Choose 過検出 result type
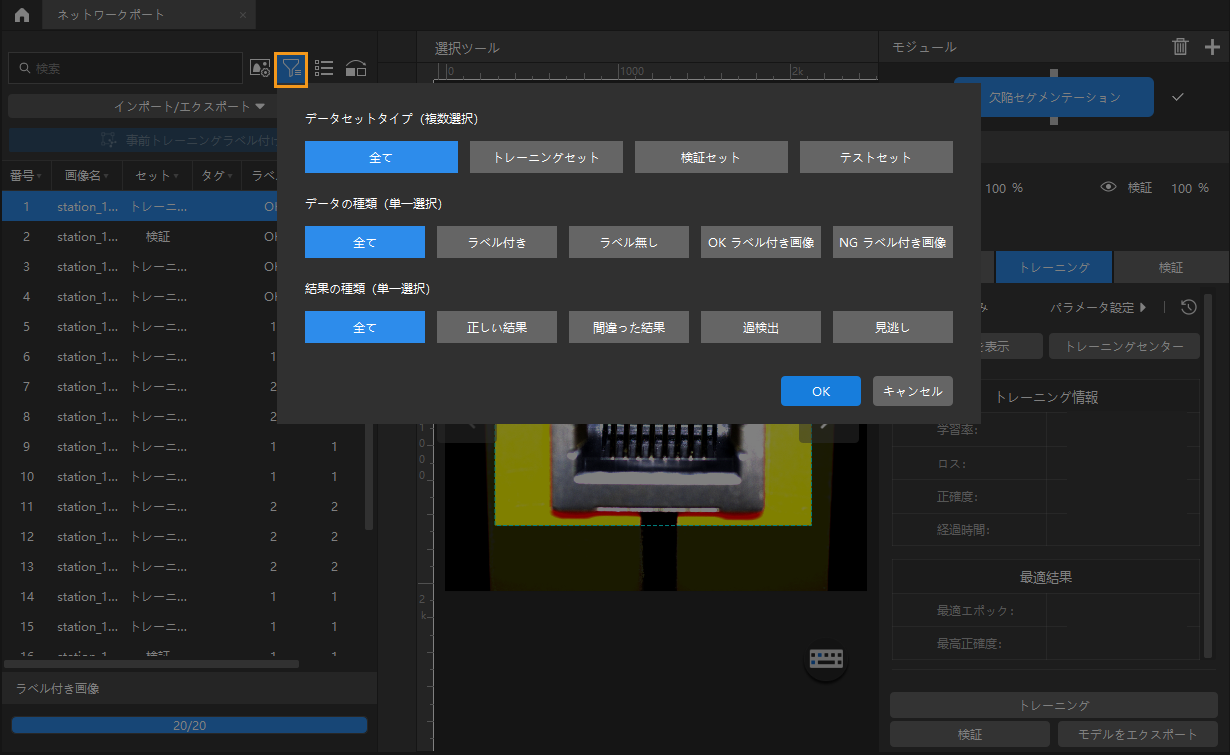Viewport: 1230px width, 755px height. [761, 327]
